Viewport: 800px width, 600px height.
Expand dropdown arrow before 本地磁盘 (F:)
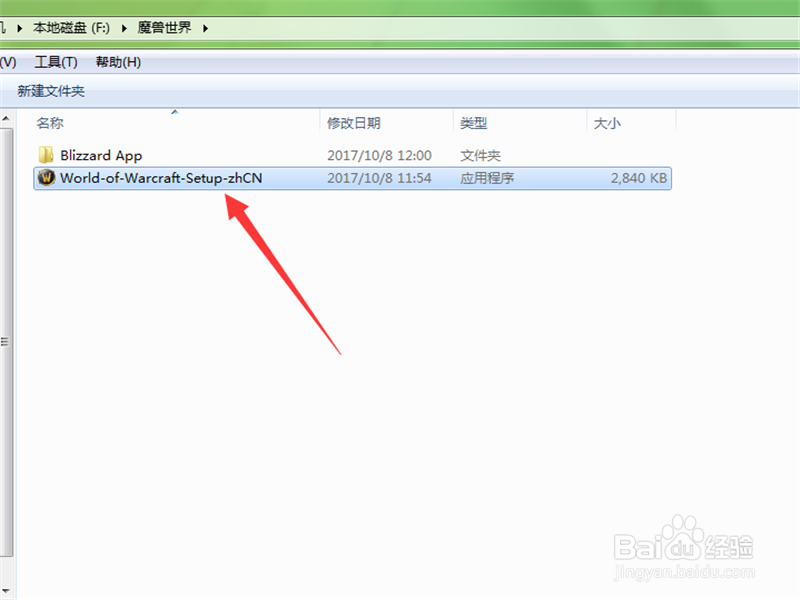(19, 28)
